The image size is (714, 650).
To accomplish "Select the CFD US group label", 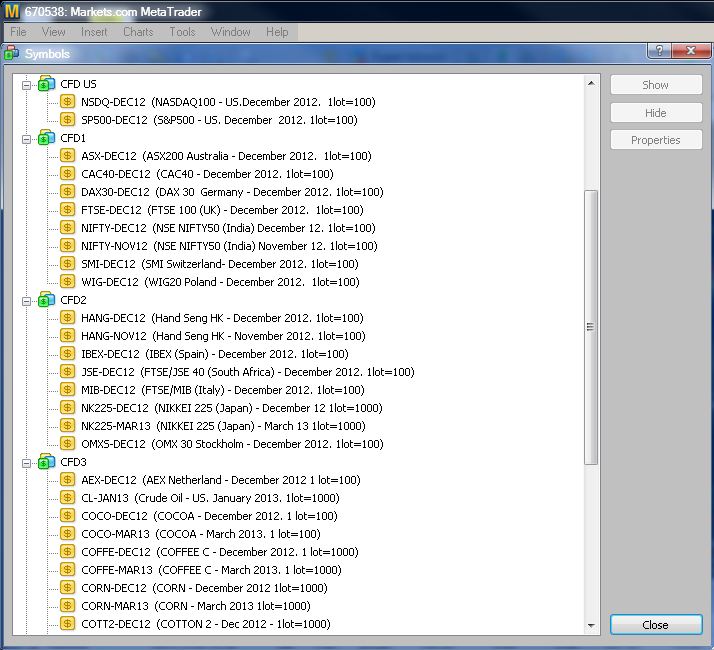I will point(78,84).
